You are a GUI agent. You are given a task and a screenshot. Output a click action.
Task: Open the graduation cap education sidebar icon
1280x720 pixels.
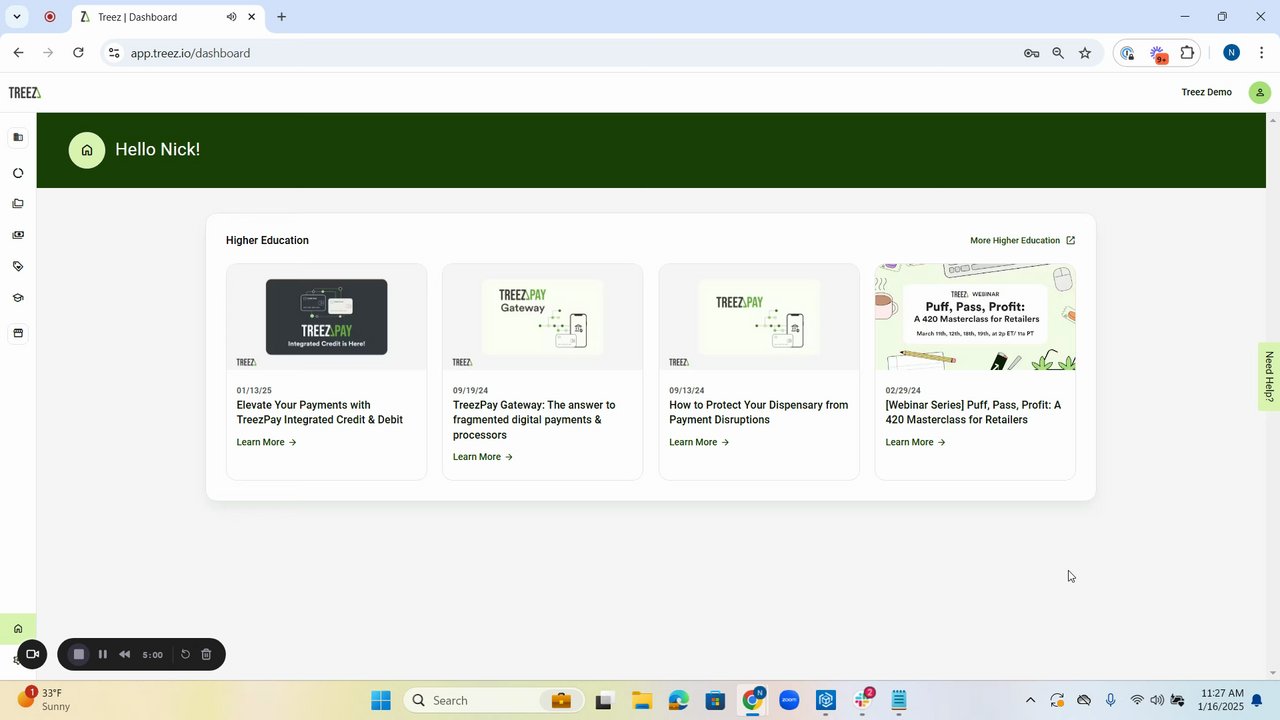pyautogui.click(x=18, y=298)
